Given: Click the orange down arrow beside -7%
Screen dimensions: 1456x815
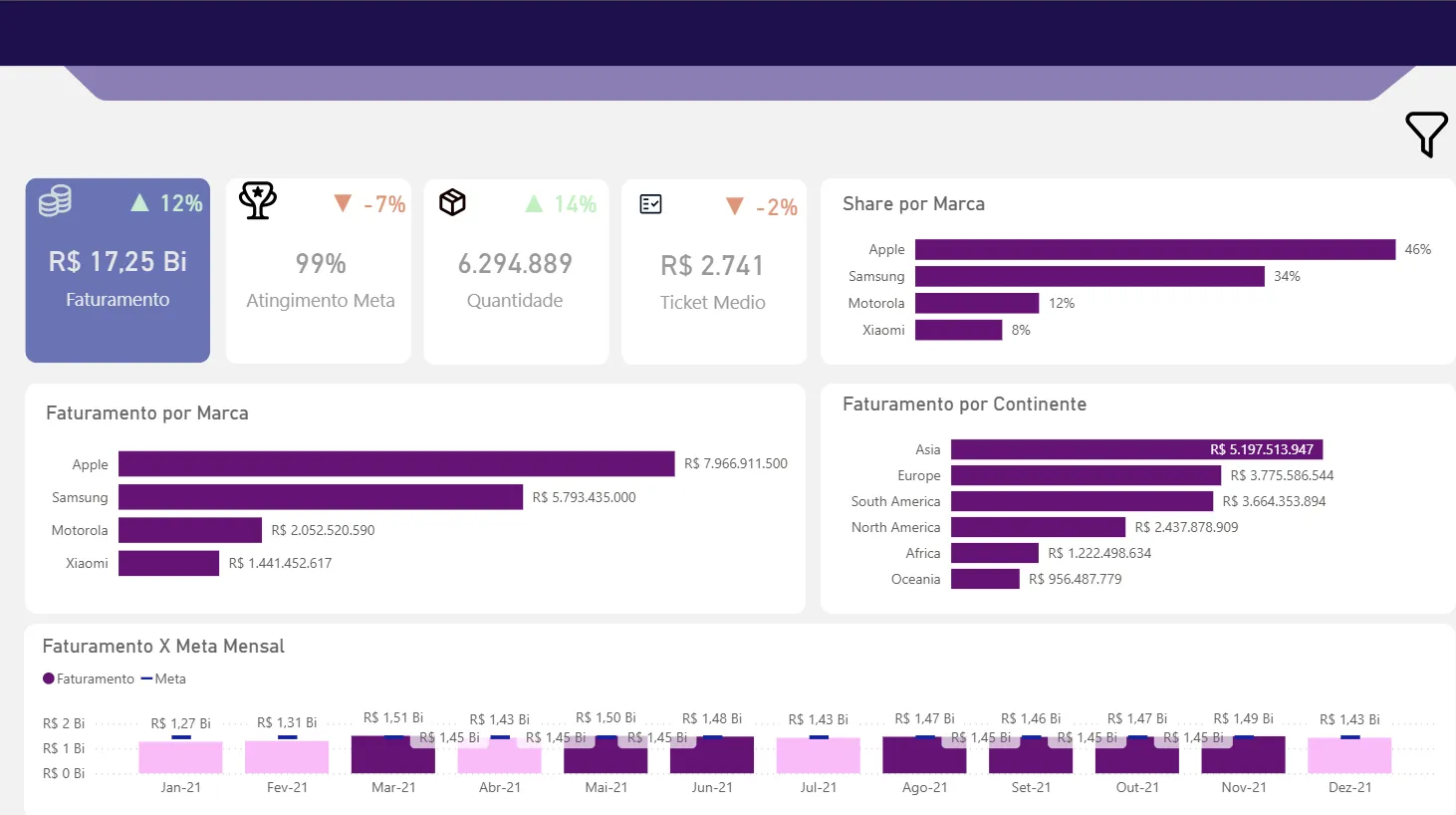Looking at the screenshot, I should [343, 203].
